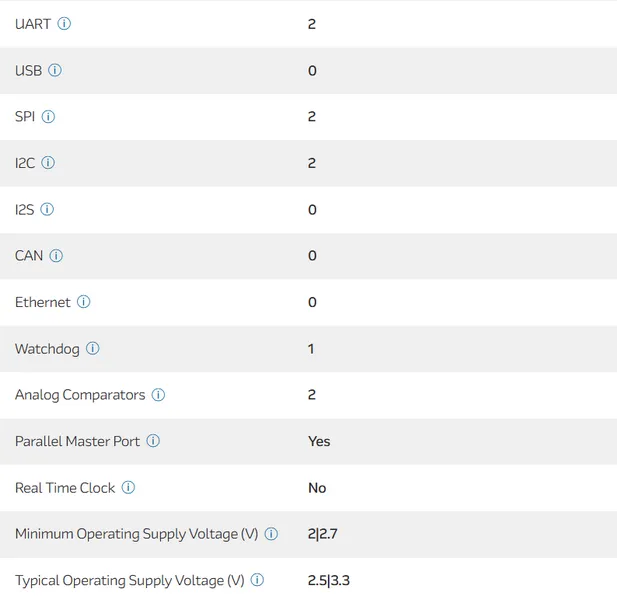Click the Analog Comparators row label

pos(80,395)
